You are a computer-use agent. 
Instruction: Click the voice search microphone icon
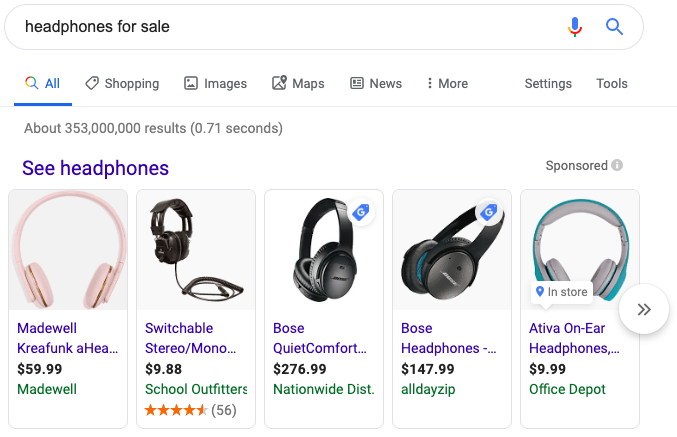575,27
